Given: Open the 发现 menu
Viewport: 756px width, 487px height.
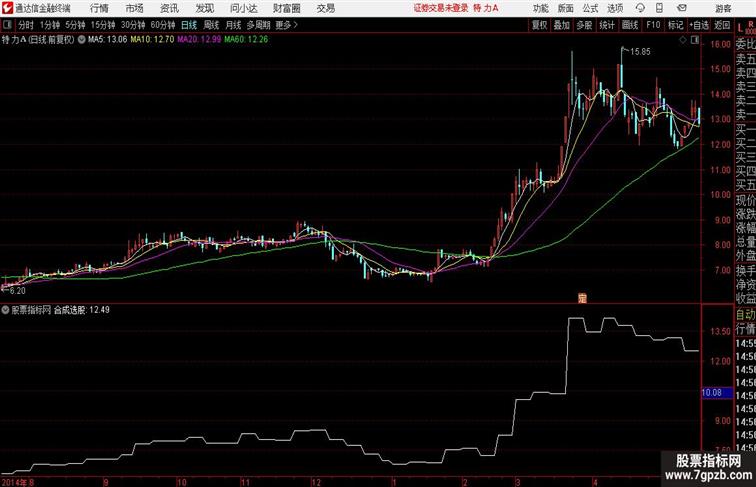Looking at the screenshot, I should click(204, 8).
